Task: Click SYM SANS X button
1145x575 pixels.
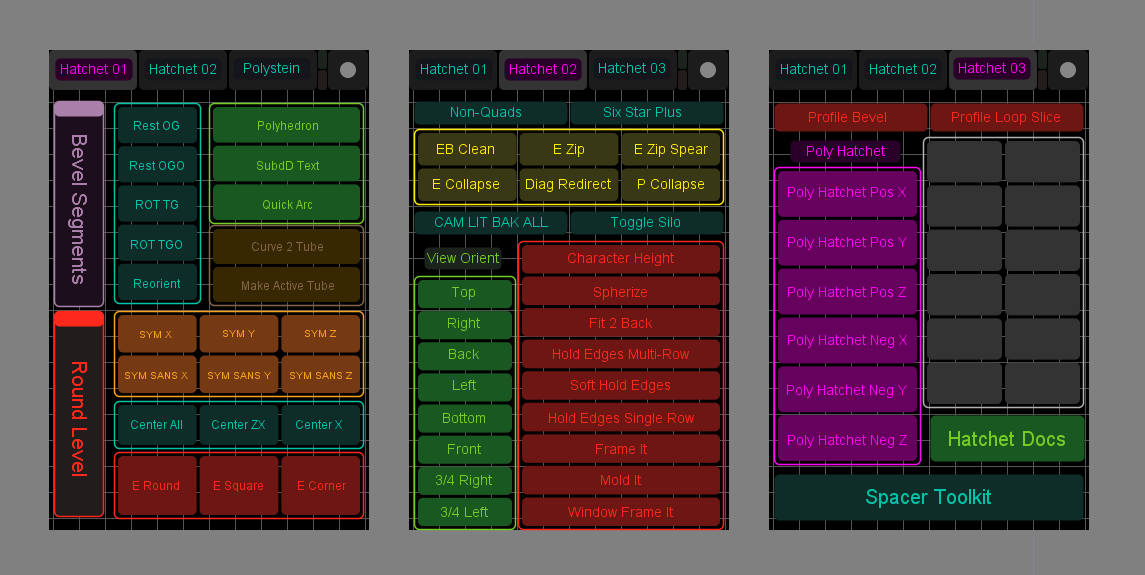Action: (156, 376)
